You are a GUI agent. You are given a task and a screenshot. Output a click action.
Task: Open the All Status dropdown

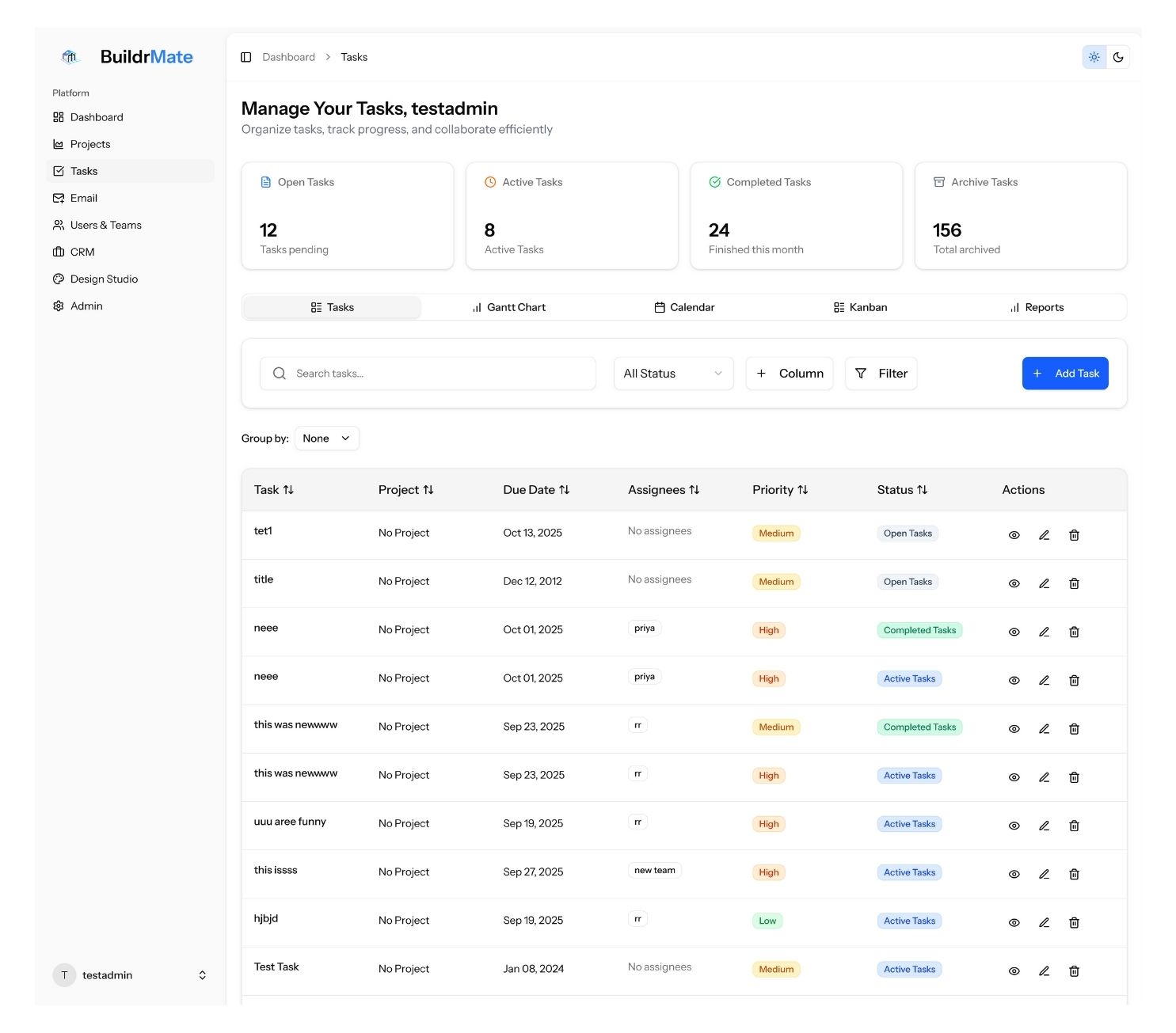click(x=673, y=374)
